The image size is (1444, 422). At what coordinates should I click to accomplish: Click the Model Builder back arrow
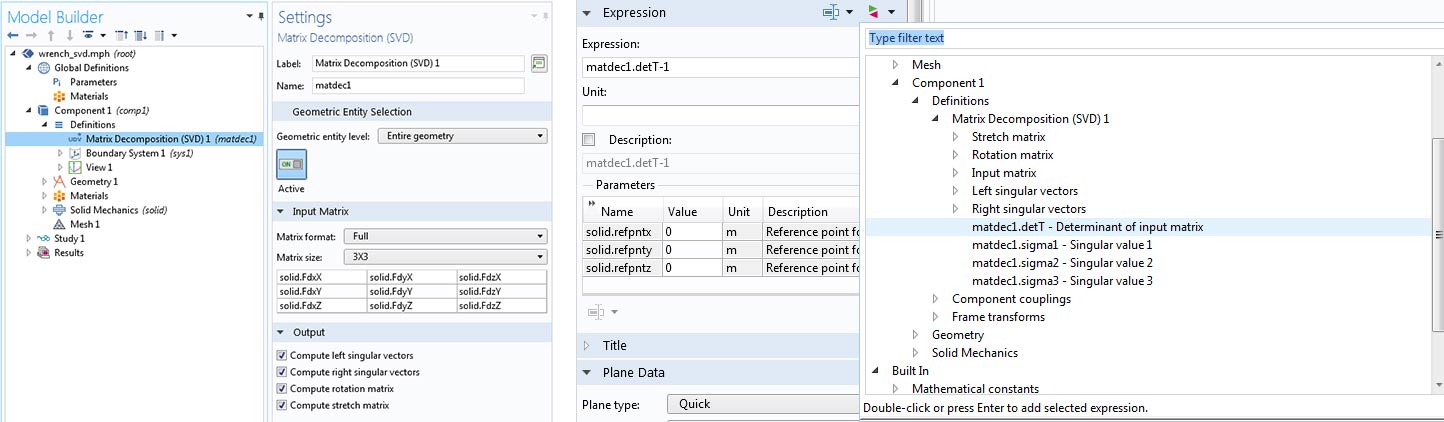13,35
